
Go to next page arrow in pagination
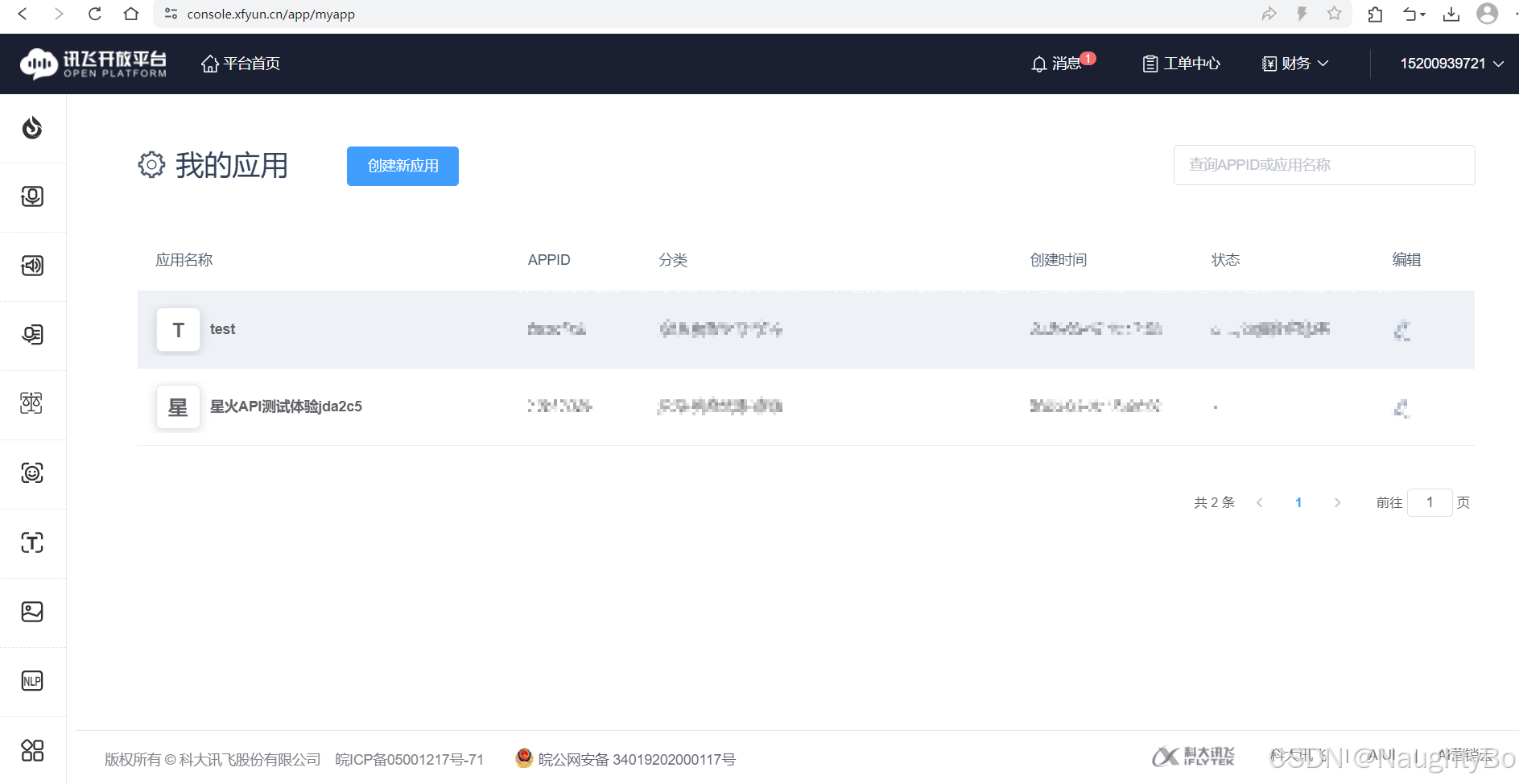pyautogui.click(x=1337, y=502)
